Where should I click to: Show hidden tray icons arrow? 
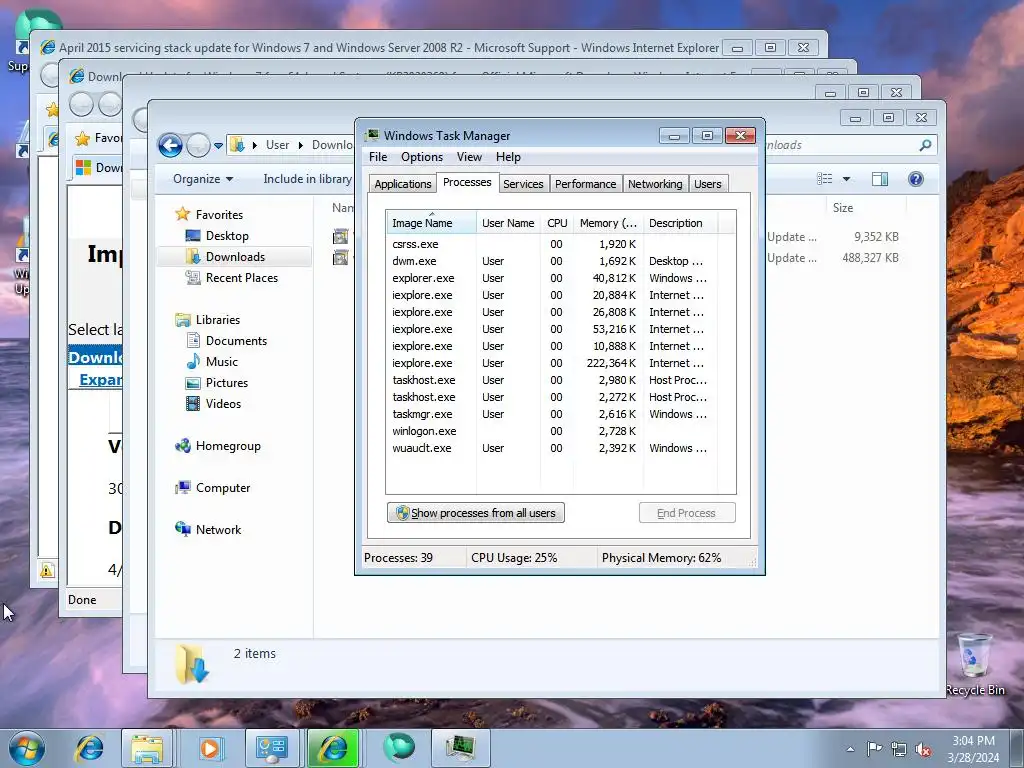point(850,749)
